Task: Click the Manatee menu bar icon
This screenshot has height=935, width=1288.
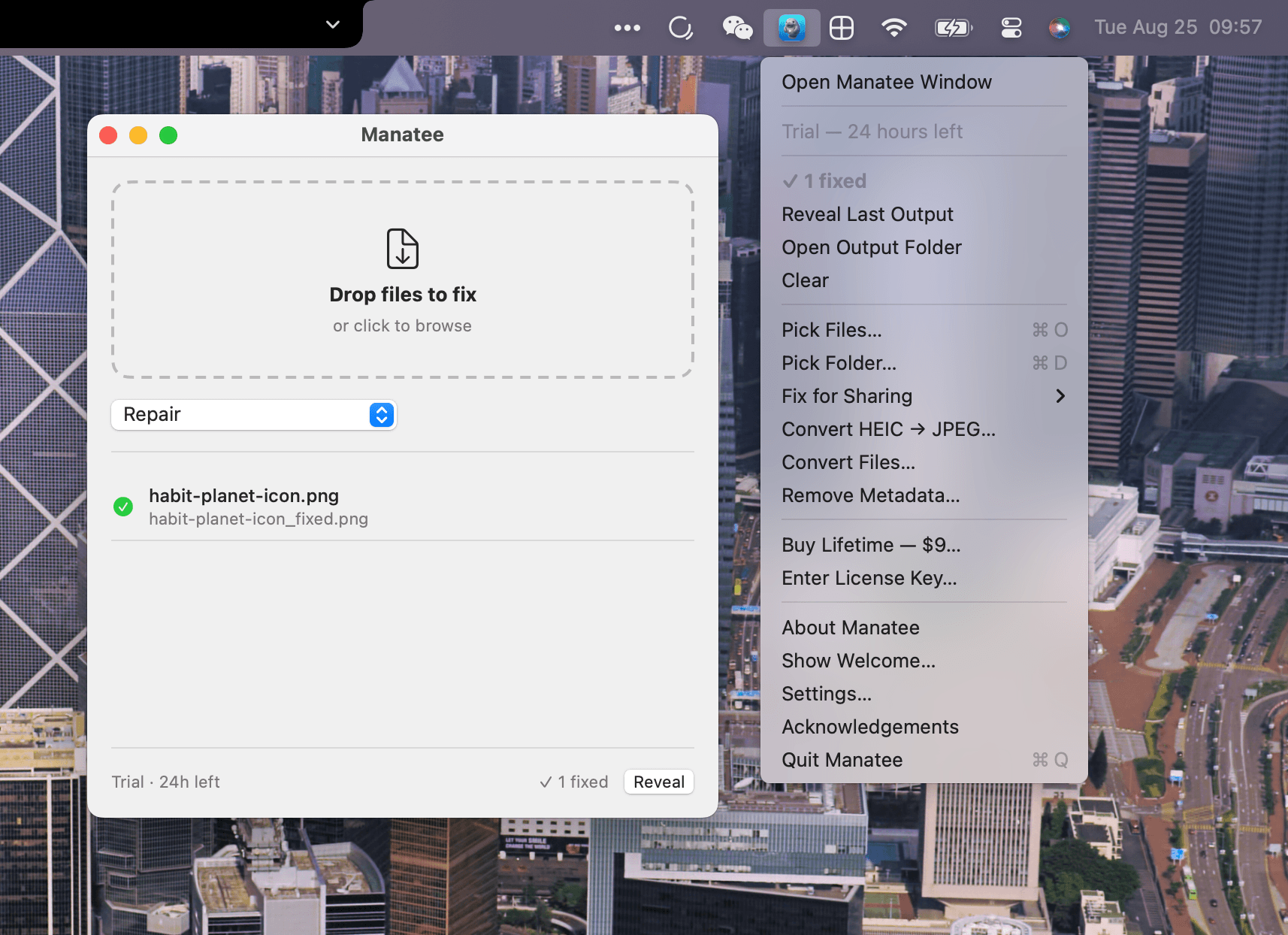Action: pyautogui.click(x=791, y=28)
